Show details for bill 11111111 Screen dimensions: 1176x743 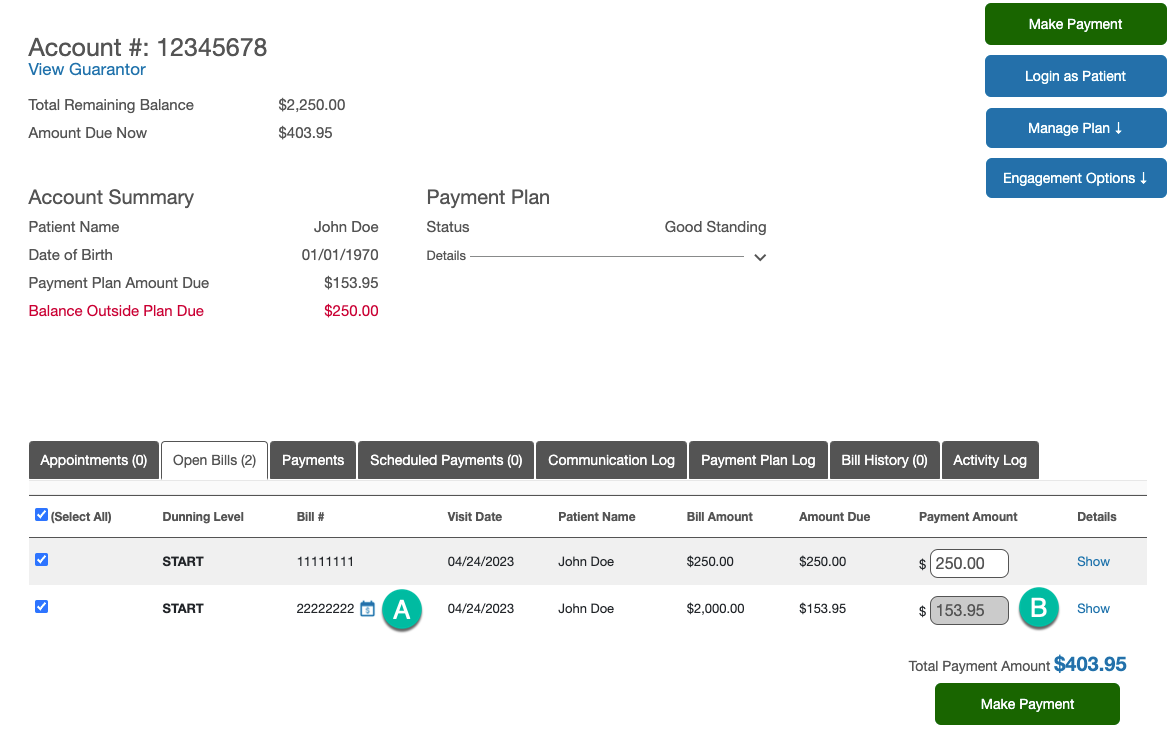[x=1093, y=561]
